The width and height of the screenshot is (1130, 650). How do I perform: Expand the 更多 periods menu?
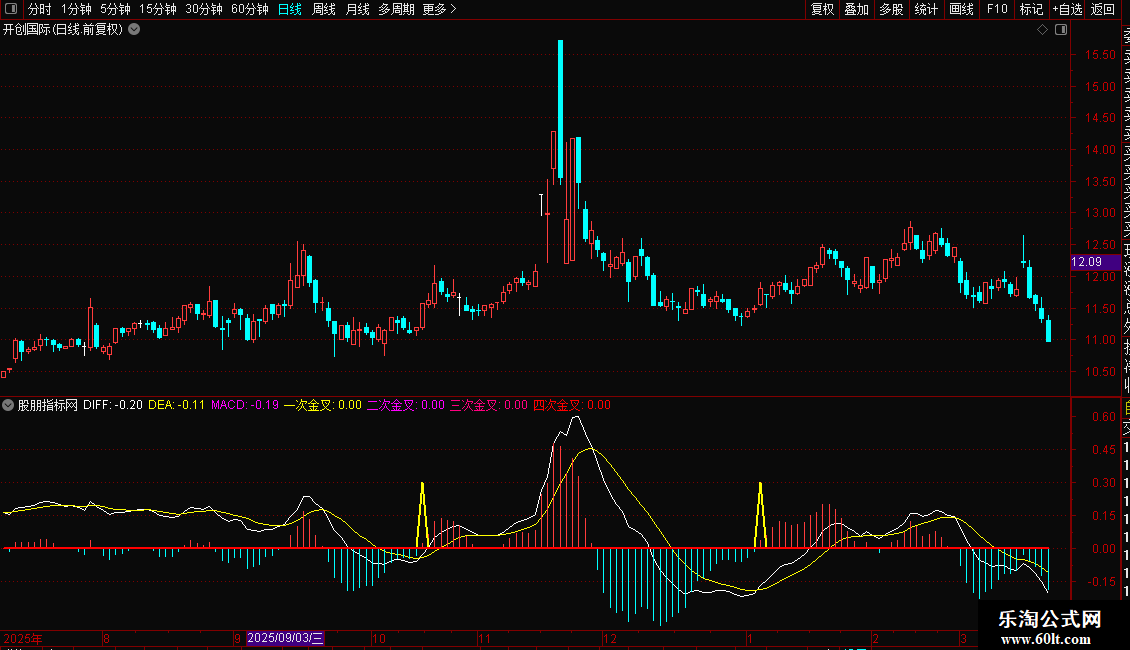pyautogui.click(x=439, y=9)
